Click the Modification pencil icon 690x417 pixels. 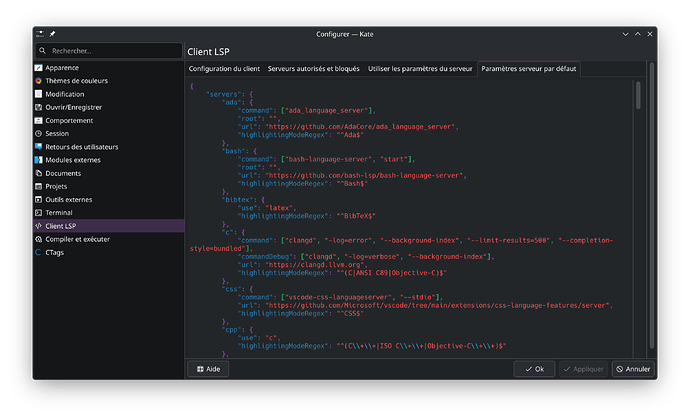coord(39,94)
